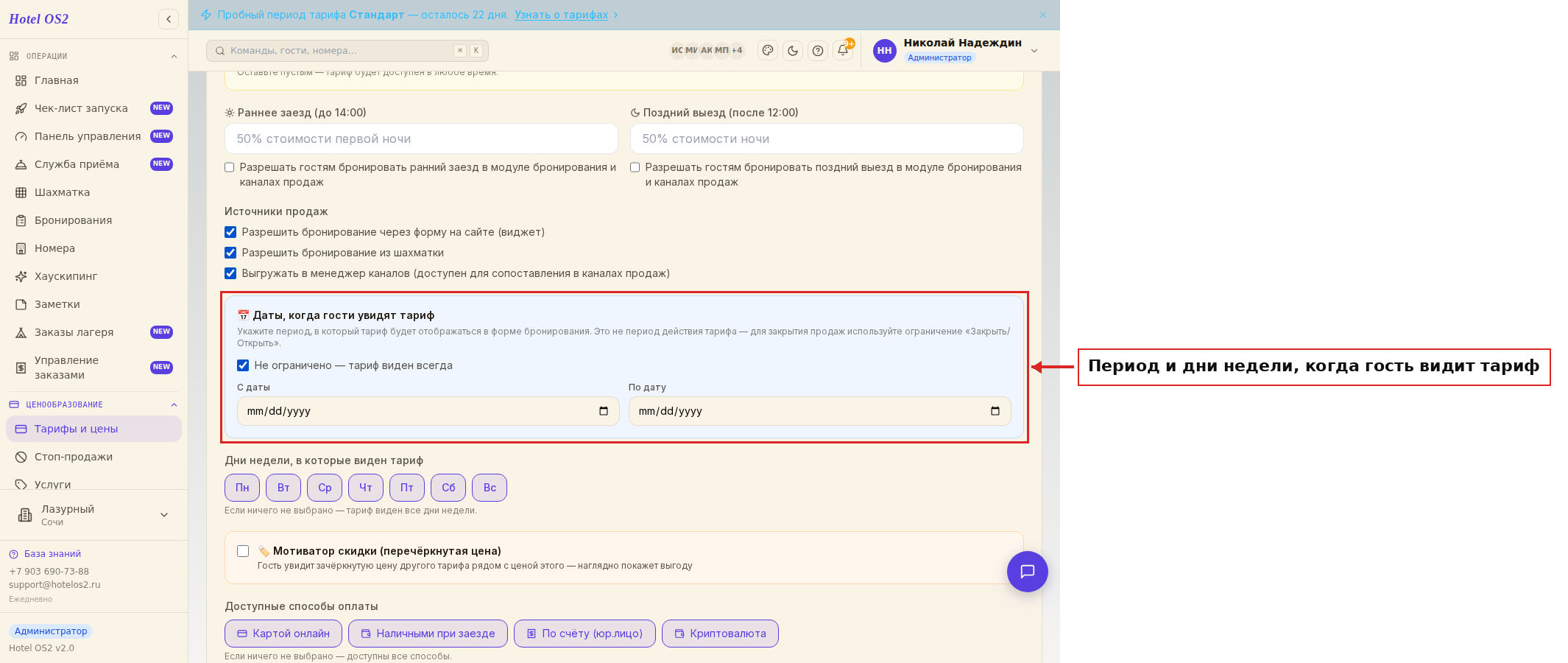Expand Николай Надеждин user menu

pos(1034,51)
